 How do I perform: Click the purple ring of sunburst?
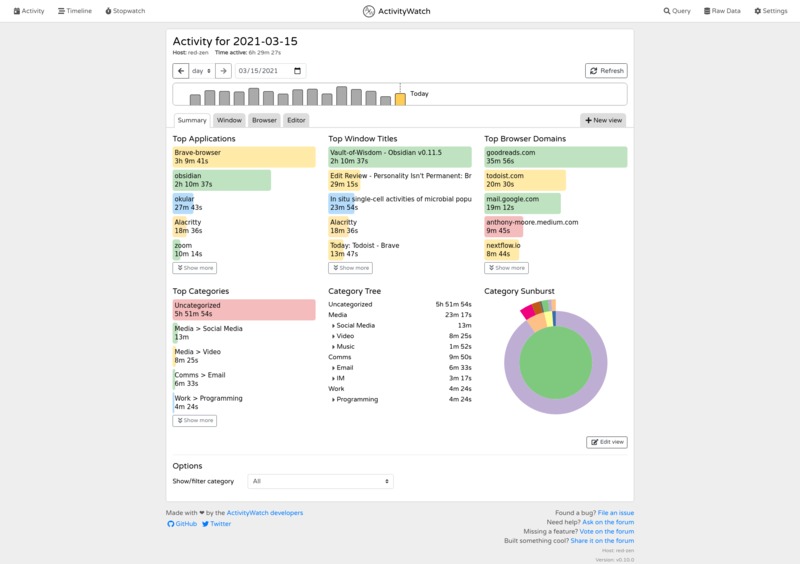(556, 407)
